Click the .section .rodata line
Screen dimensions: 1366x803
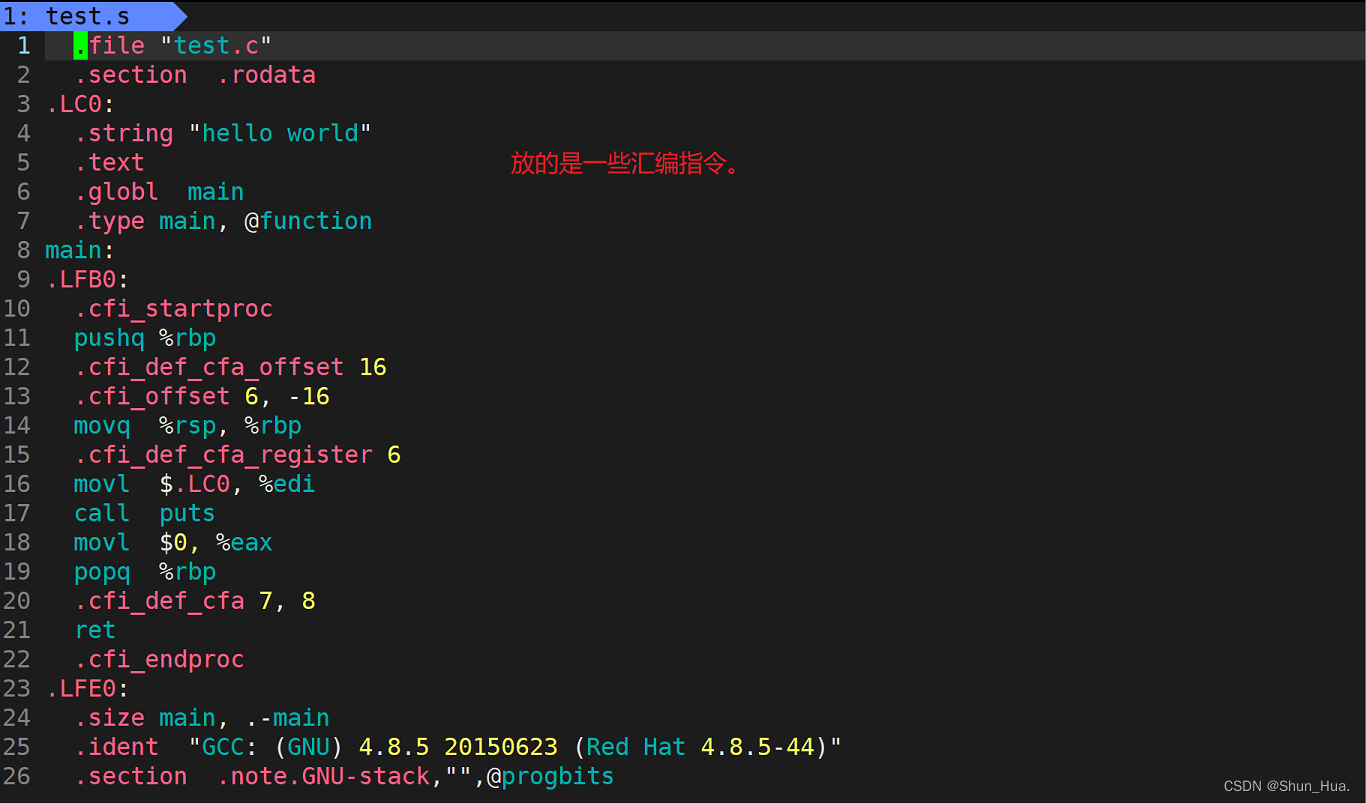coord(195,75)
